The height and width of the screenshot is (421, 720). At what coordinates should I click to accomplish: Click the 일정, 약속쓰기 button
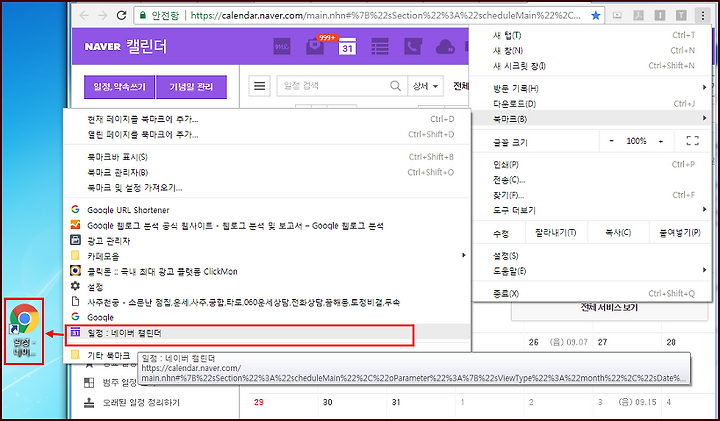click(119, 87)
